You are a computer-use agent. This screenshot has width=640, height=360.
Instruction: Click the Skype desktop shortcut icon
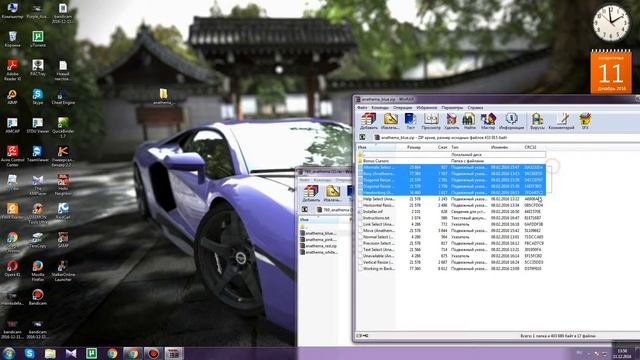[38, 97]
